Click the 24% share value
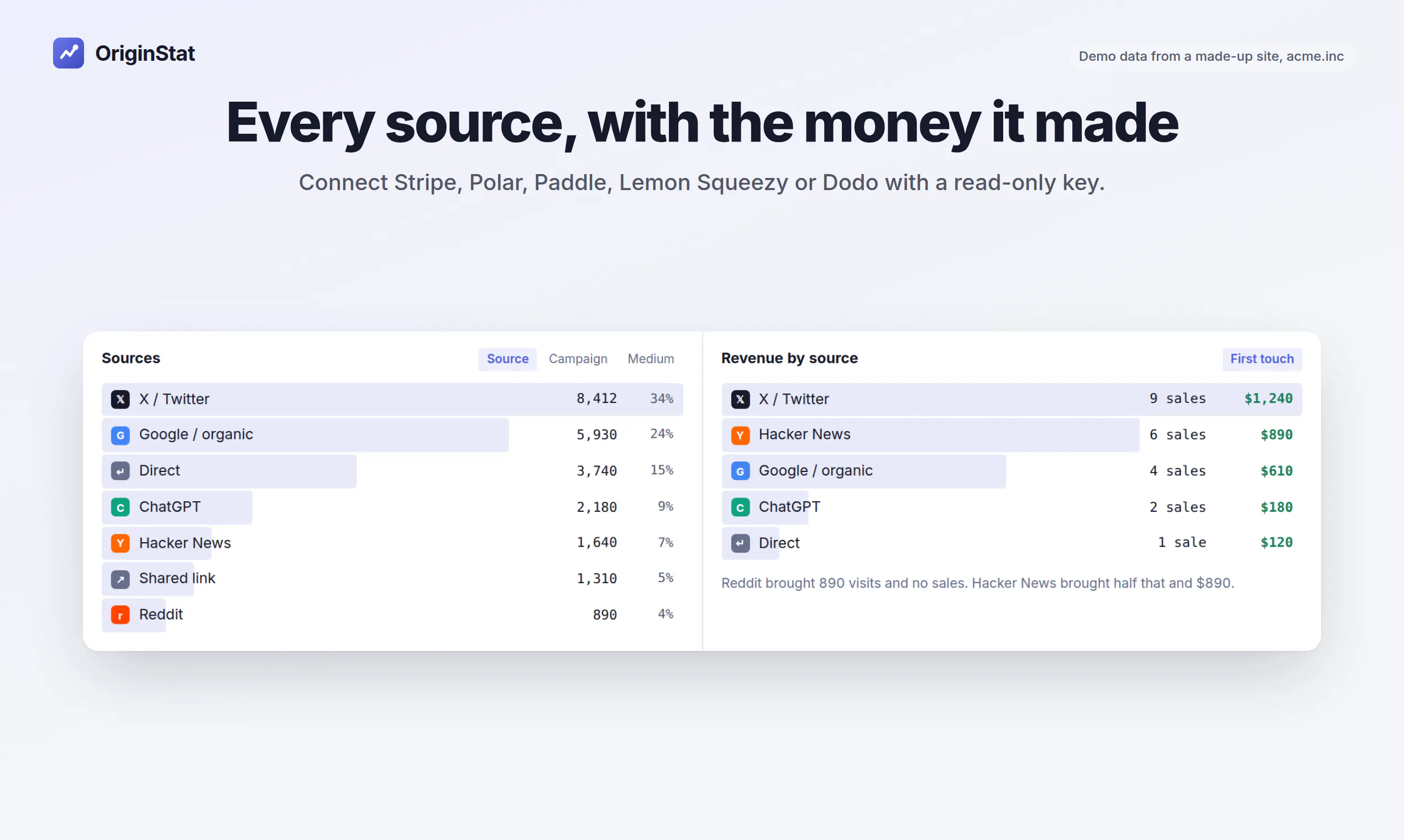The image size is (1404, 840). pyautogui.click(x=662, y=434)
